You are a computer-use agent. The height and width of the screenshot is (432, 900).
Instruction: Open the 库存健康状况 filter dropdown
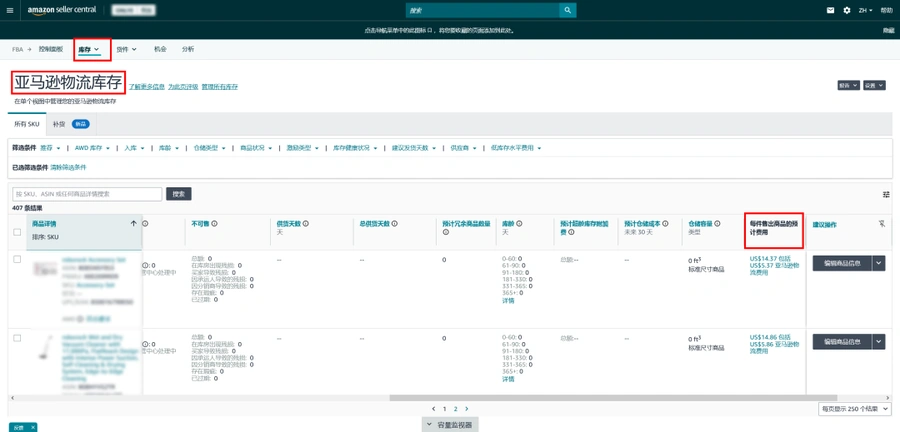(x=355, y=148)
